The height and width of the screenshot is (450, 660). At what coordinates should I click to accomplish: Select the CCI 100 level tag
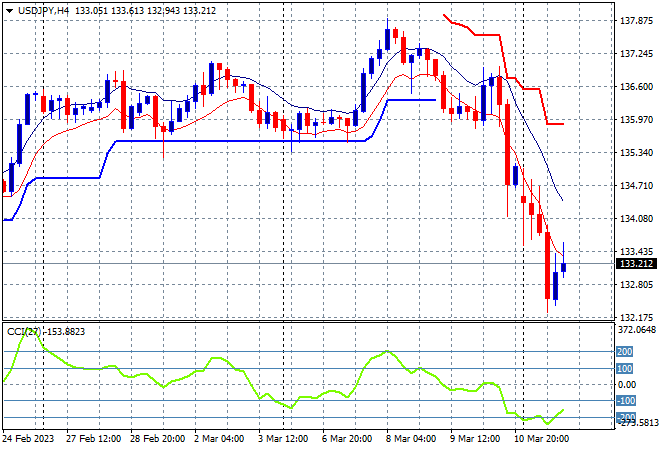point(624,369)
